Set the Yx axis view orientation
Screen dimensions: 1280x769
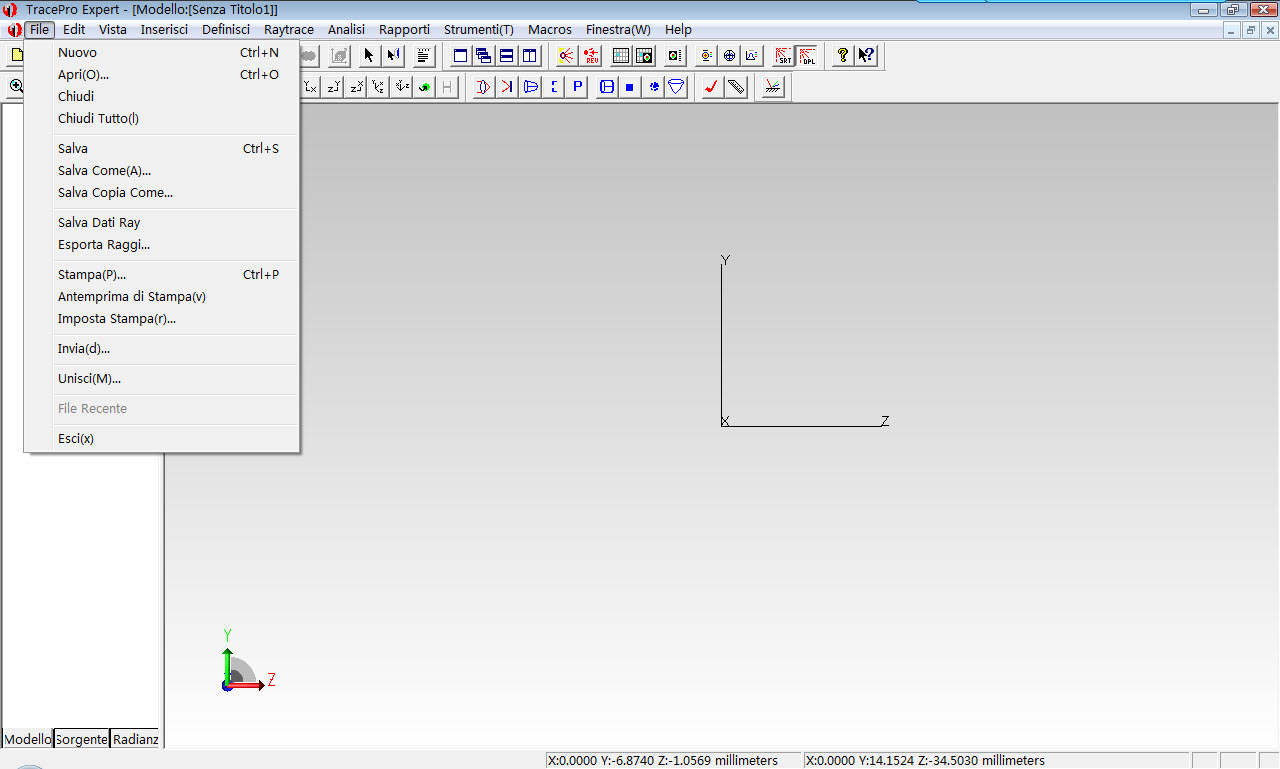point(310,87)
